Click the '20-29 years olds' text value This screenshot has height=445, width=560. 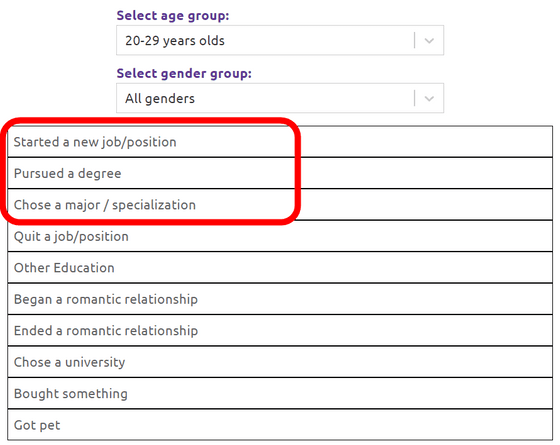tap(175, 41)
